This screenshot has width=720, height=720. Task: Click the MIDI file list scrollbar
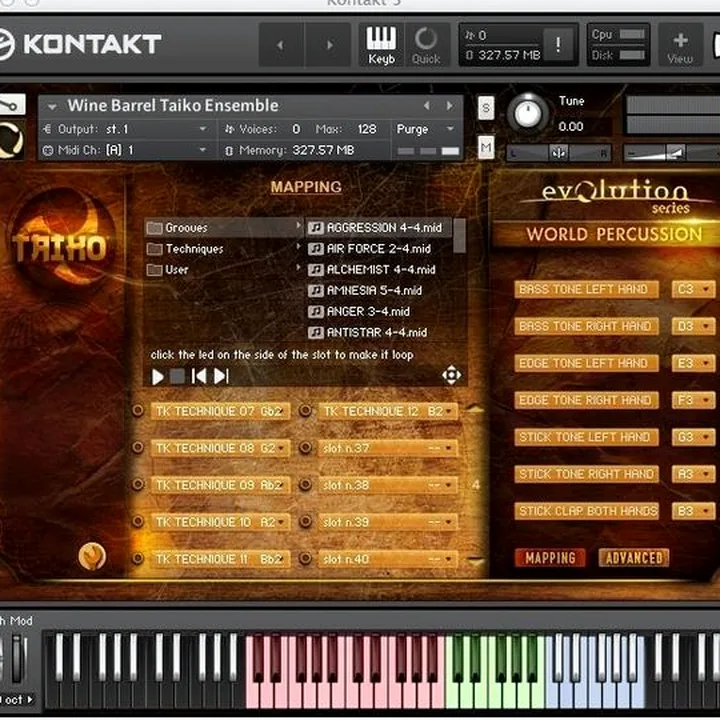pyautogui.click(x=460, y=236)
